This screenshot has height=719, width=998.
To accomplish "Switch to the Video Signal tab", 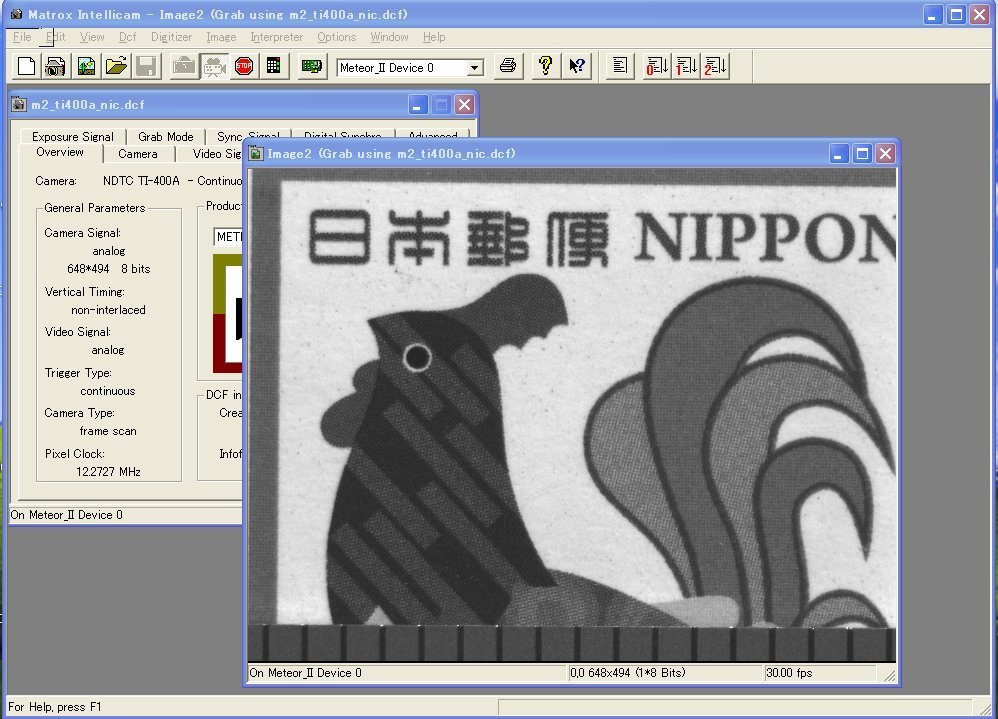I will pos(216,154).
